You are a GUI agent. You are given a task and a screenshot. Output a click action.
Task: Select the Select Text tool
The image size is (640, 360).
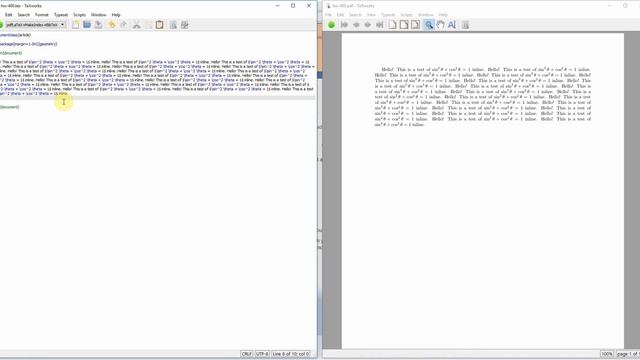click(x=451, y=25)
